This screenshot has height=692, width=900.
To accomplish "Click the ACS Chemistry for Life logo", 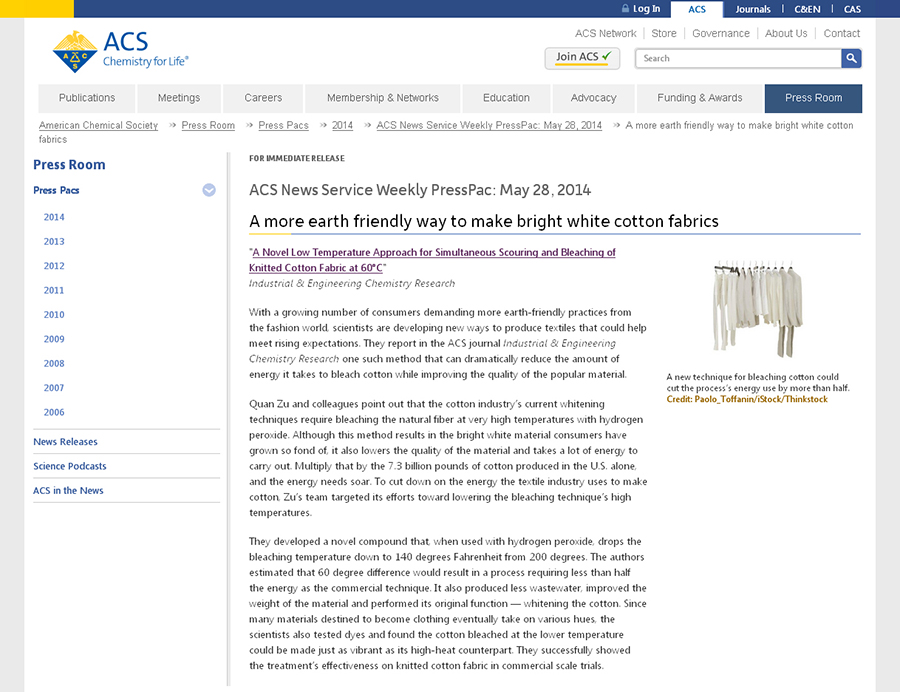I will [120, 50].
